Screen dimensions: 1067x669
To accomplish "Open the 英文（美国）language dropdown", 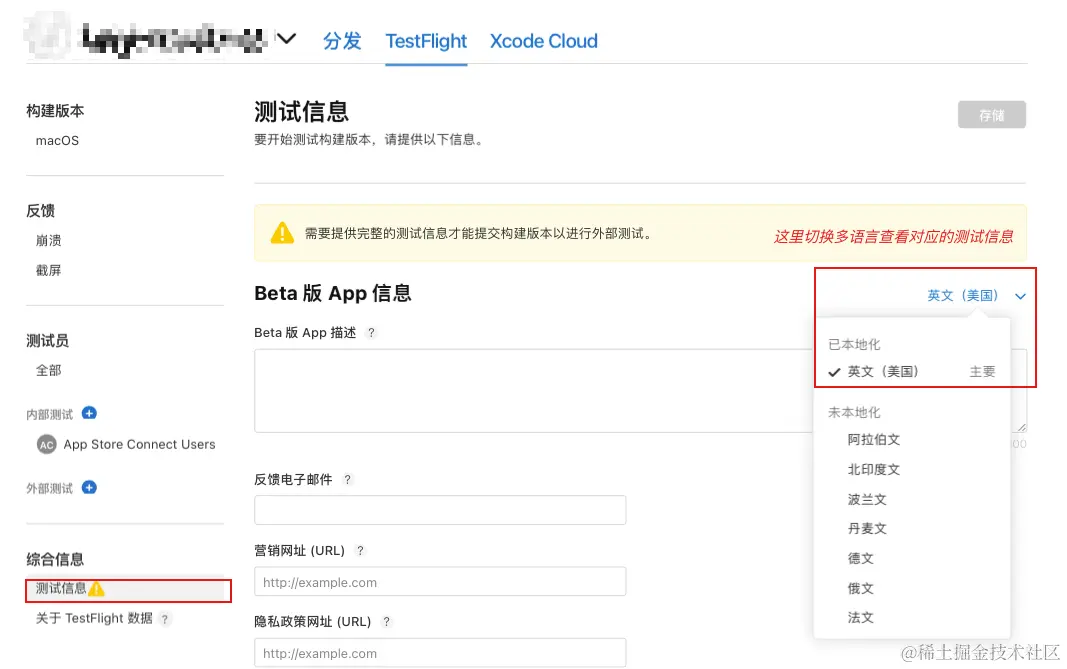I will 962,295.
